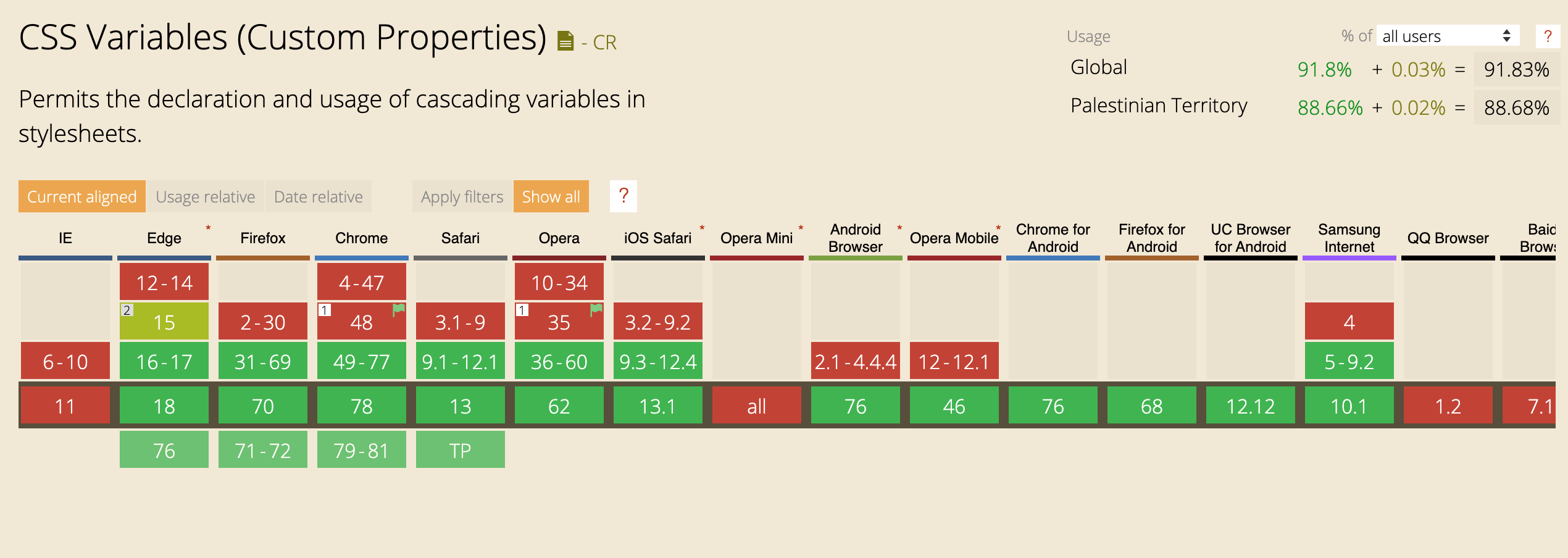Click the spec document icon beside title
This screenshot has height=558, width=1568.
pos(565,41)
